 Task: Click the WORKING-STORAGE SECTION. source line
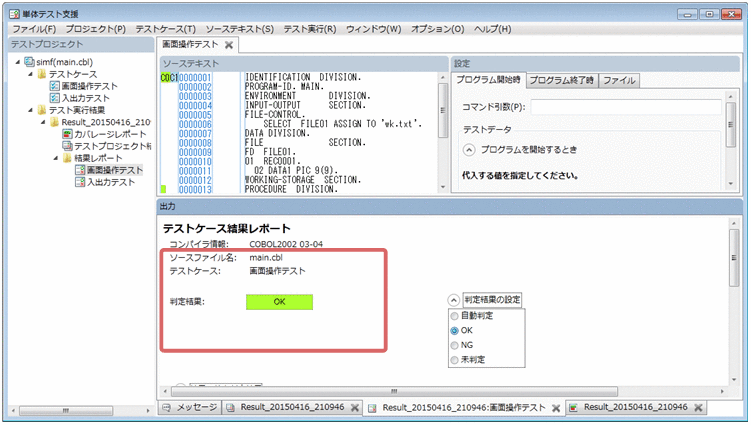pyautogui.click(x=303, y=180)
